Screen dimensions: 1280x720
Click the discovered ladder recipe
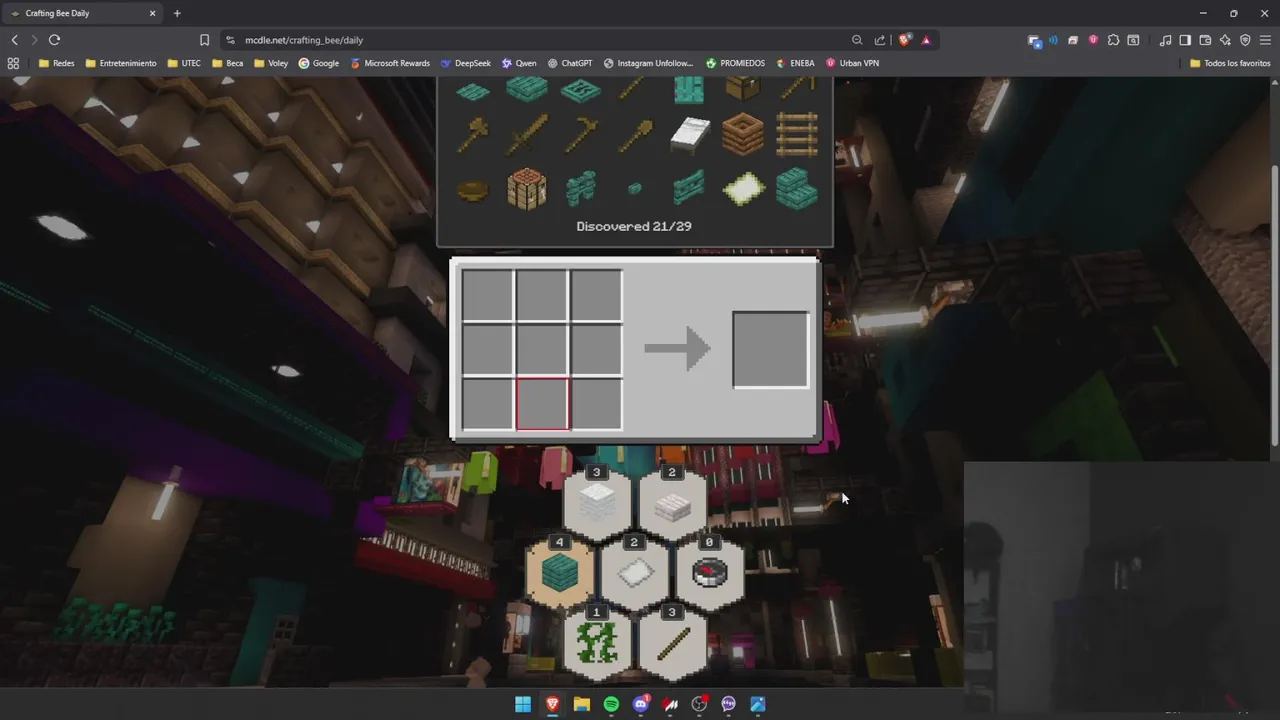click(796, 134)
